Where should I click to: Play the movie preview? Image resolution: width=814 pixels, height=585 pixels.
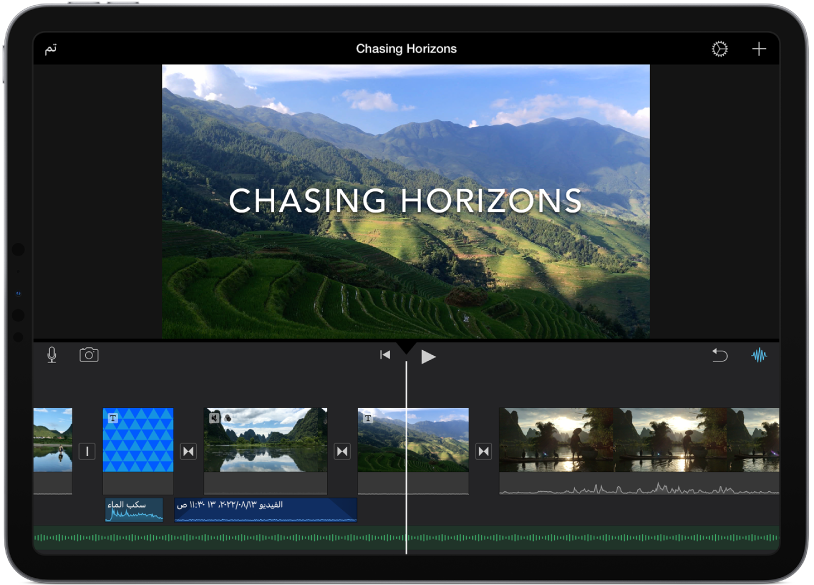click(x=428, y=355)
